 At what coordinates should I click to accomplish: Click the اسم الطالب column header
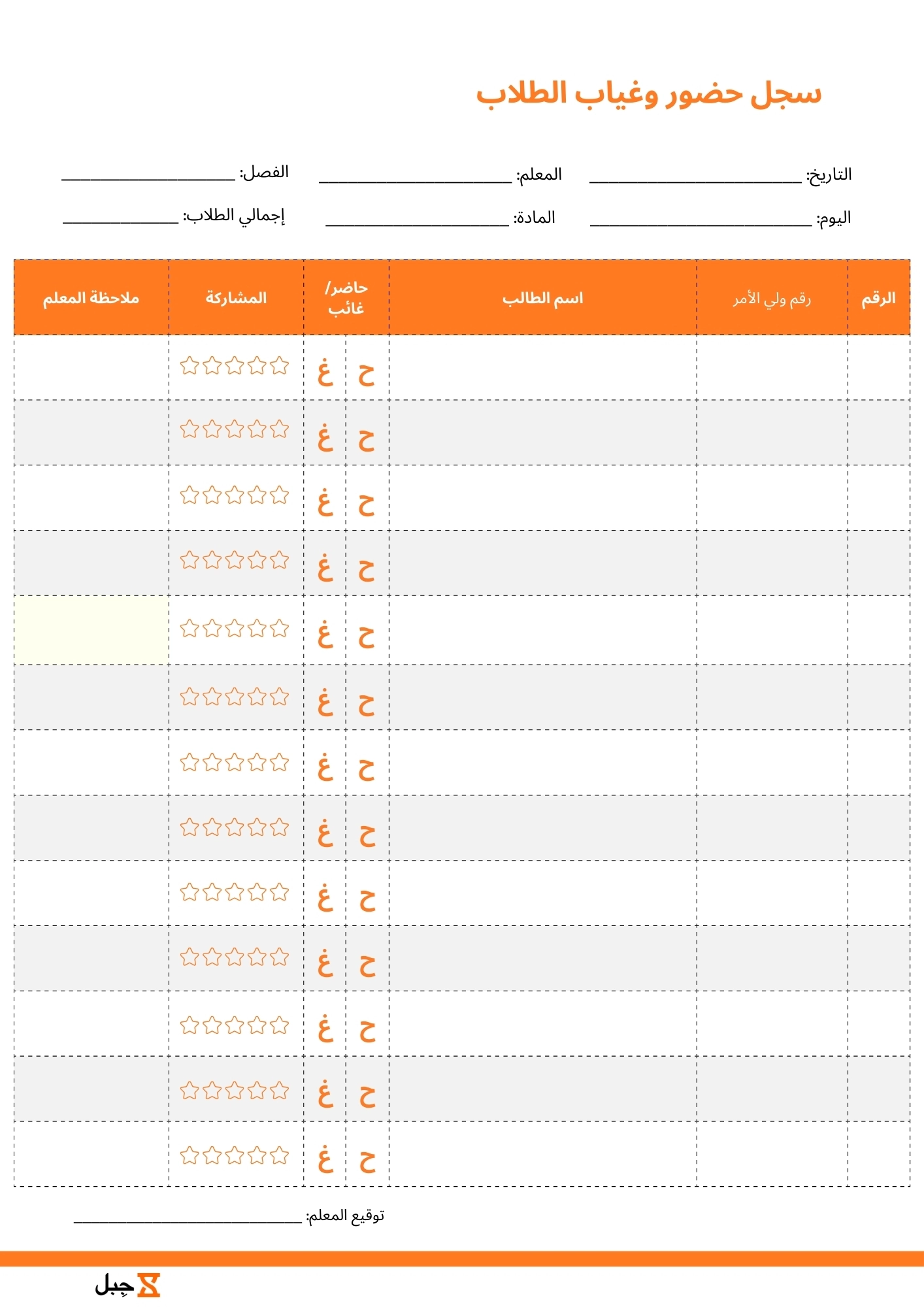542,299
